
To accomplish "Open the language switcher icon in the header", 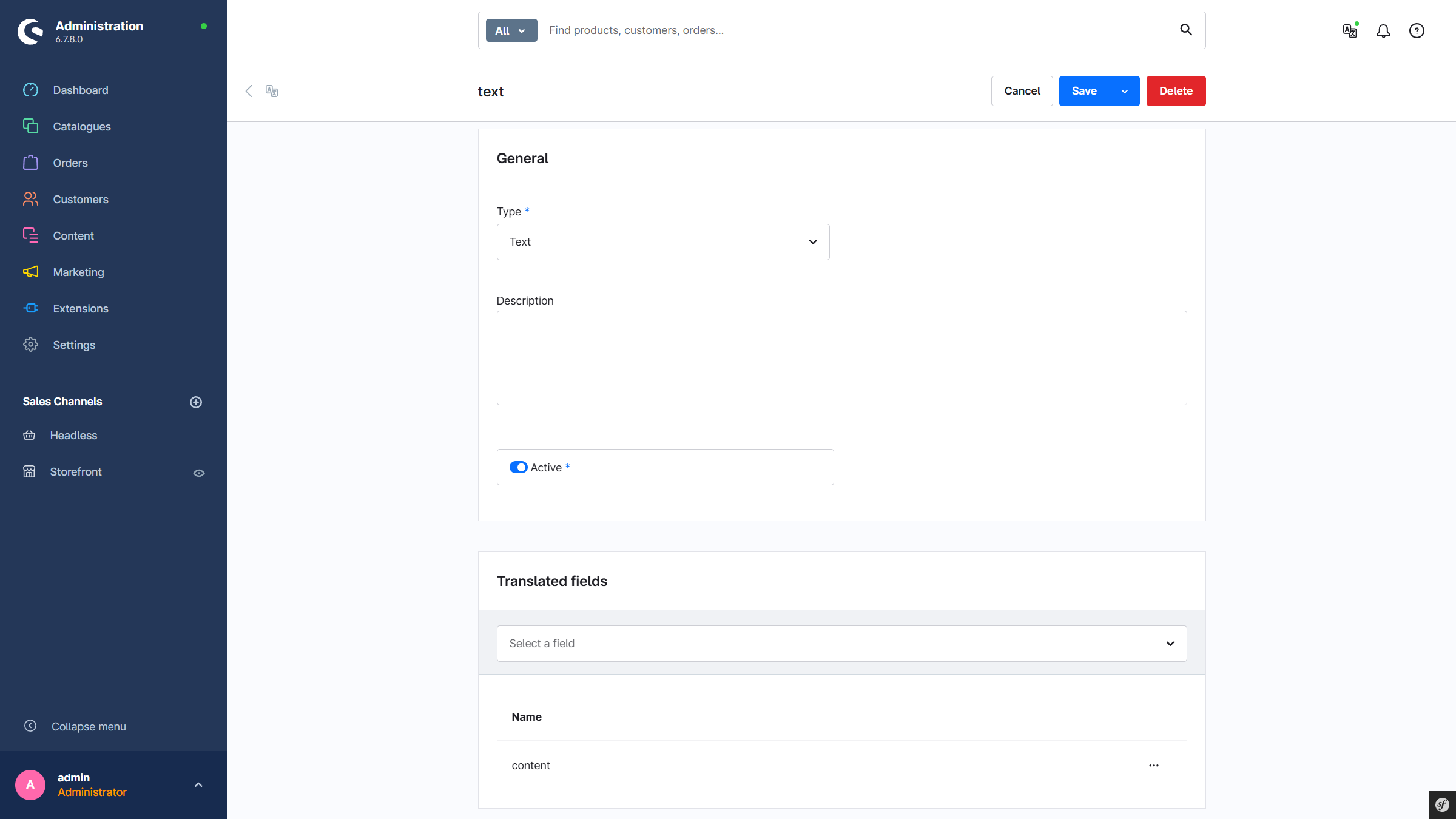I will click(1349, 30).
